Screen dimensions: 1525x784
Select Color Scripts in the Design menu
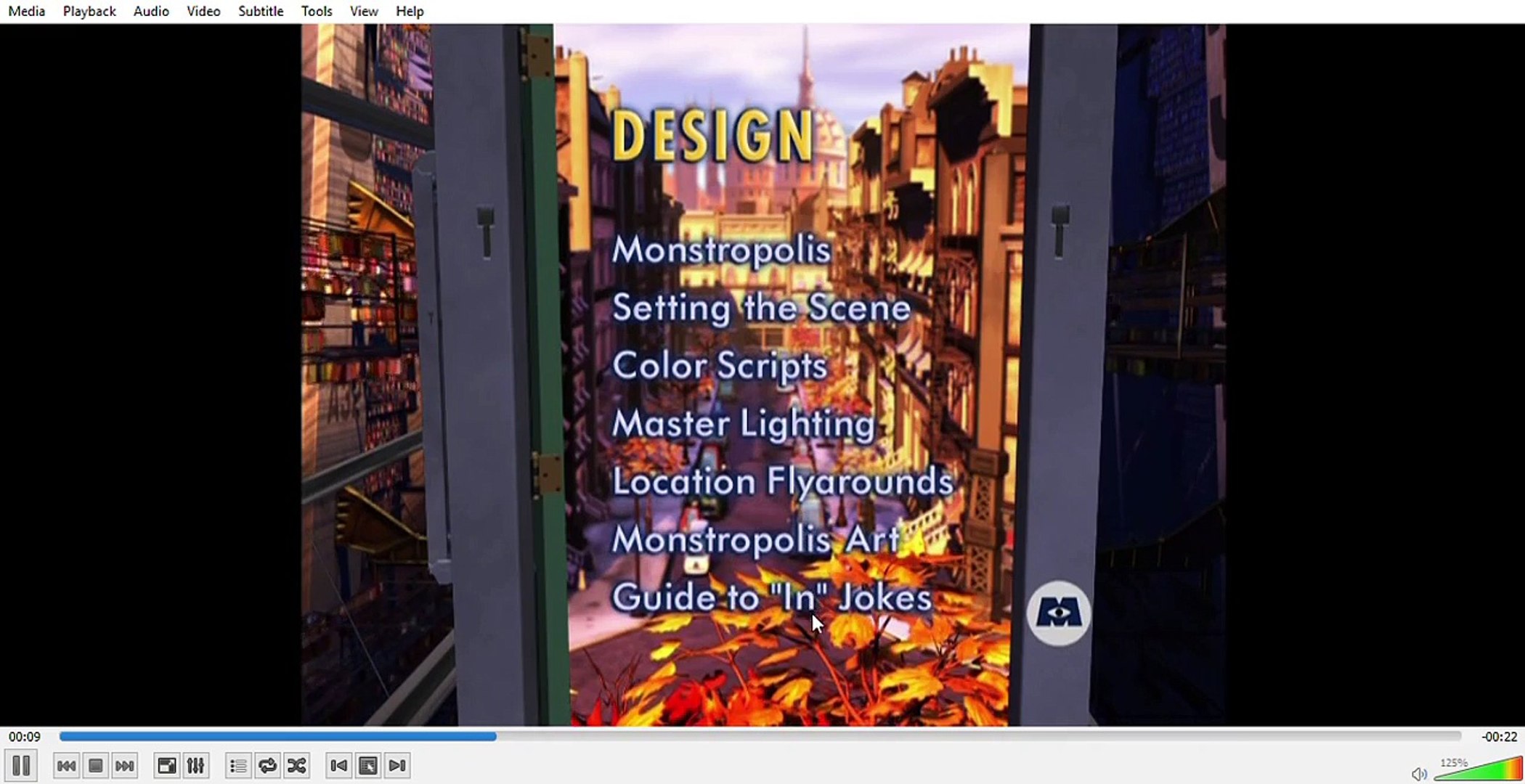coord(719,365)
